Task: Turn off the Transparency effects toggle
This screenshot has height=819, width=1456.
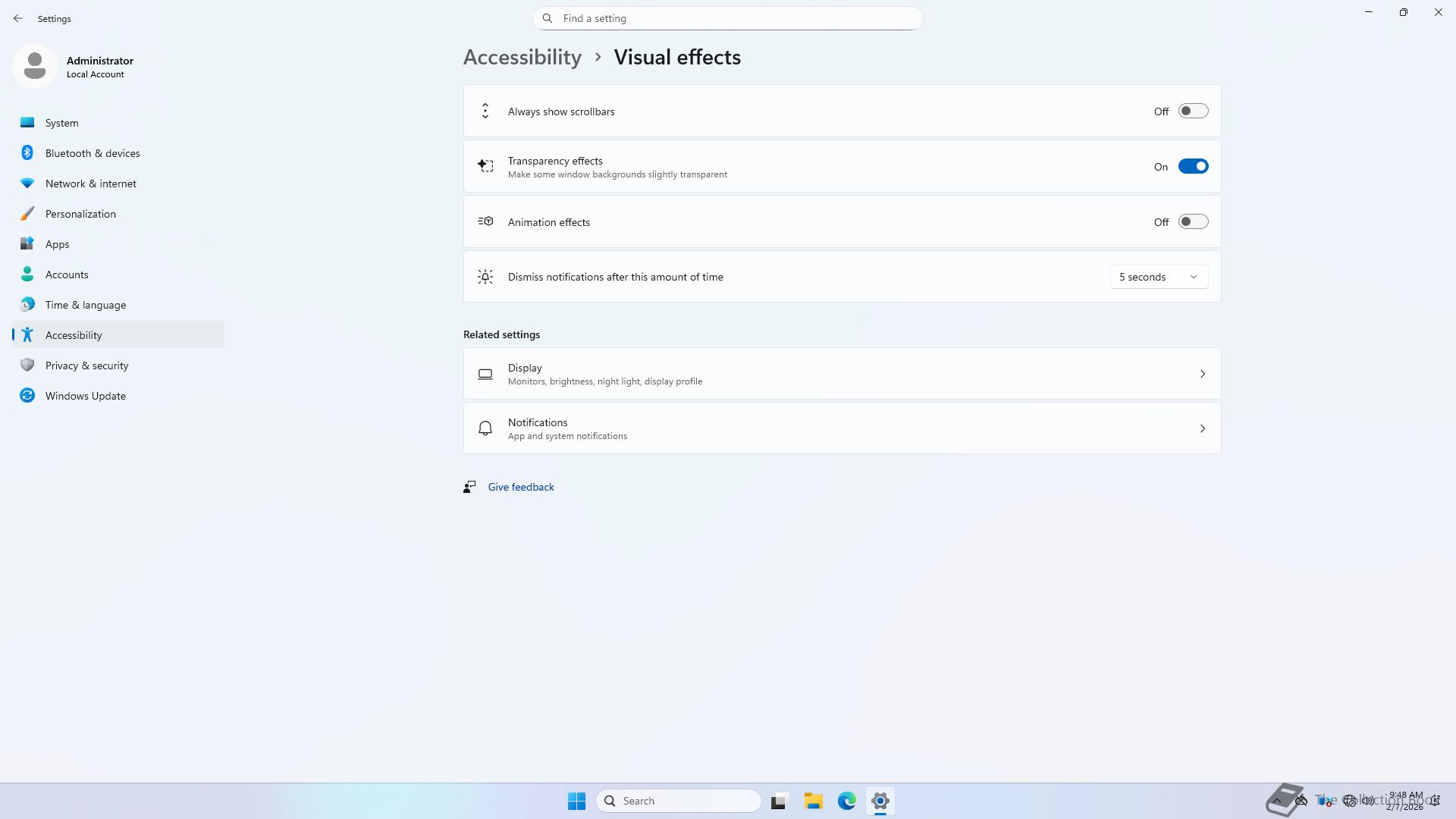Action: click(1193, 167)
